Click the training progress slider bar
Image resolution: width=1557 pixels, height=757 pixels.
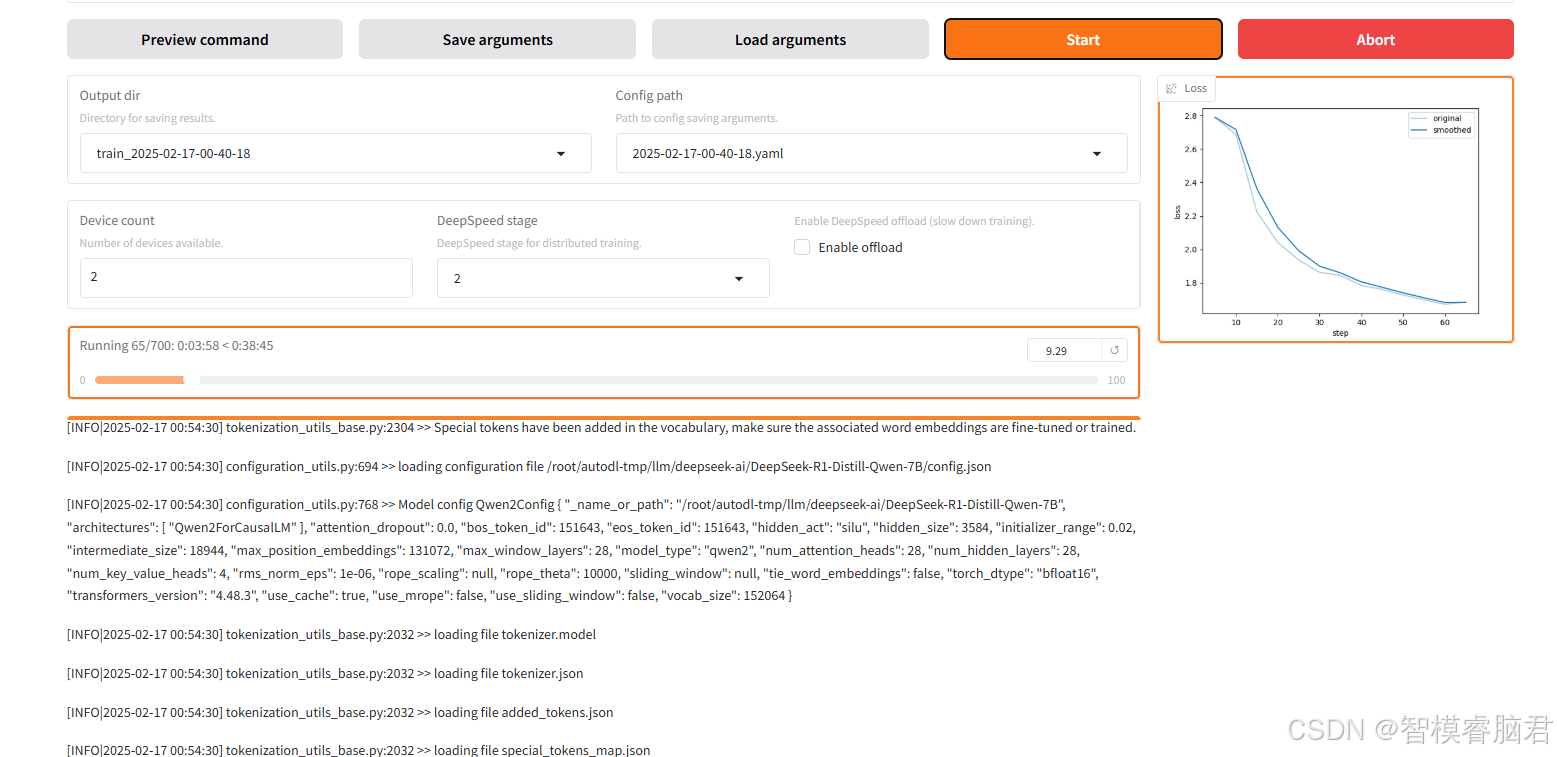(595, 380)
